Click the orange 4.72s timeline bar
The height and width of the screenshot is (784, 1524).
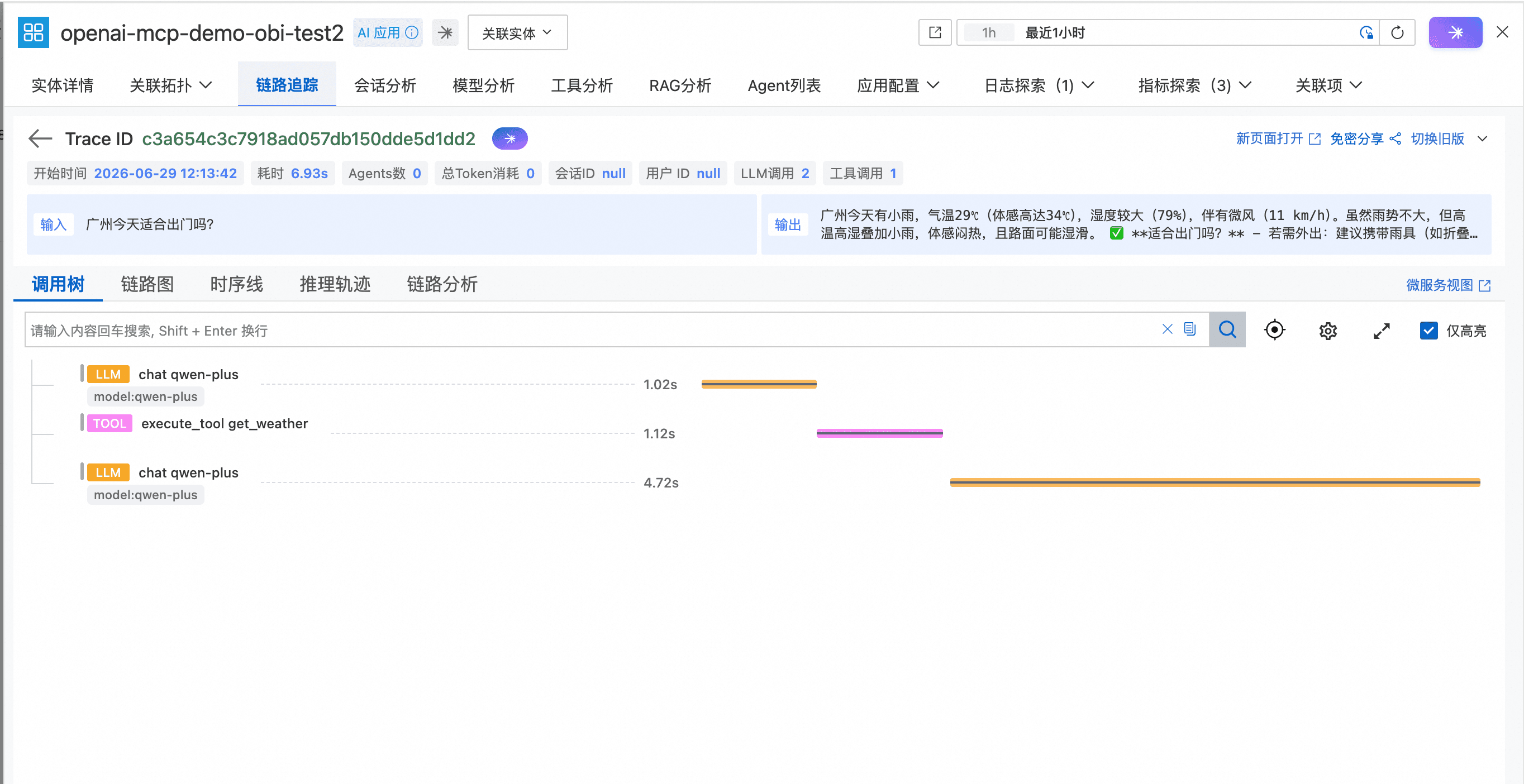(x=1215, y=482)
